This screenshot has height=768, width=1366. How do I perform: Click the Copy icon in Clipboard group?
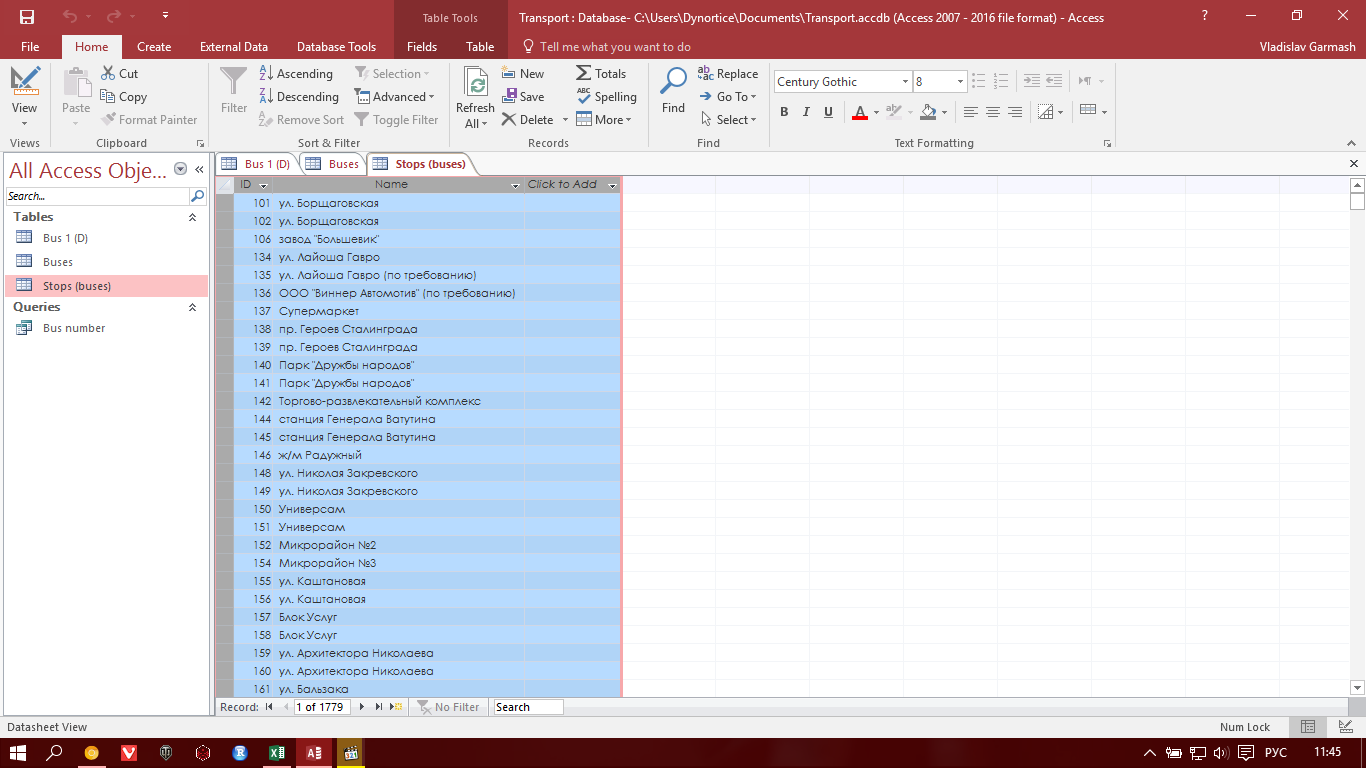(108, 96)
